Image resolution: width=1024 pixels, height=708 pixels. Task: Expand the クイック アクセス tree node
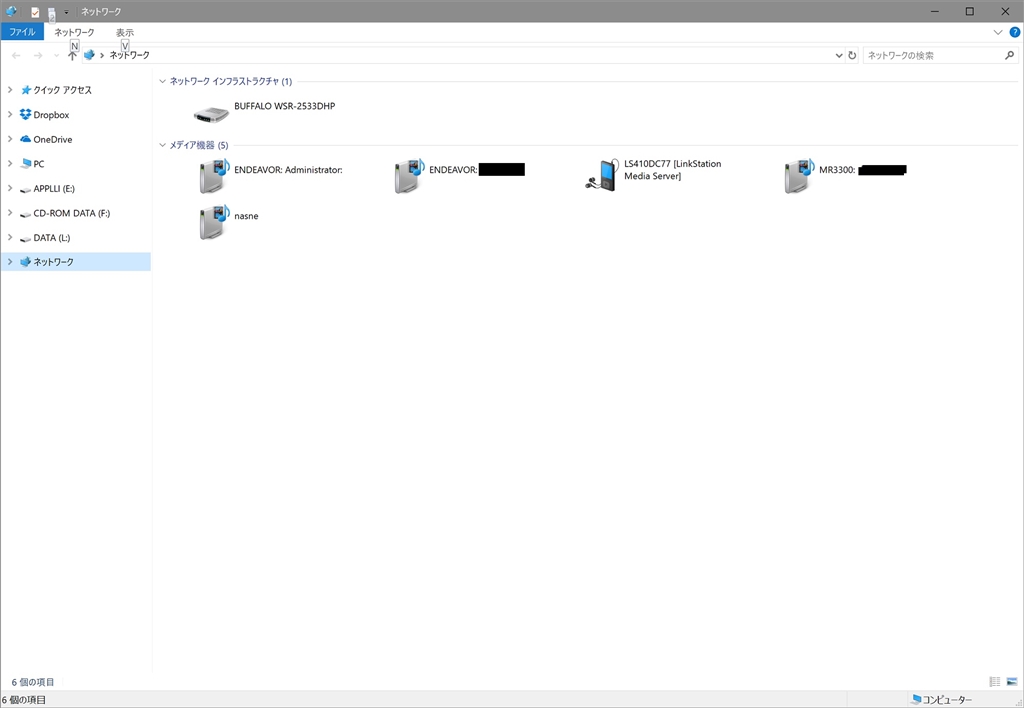pos(10,89)
